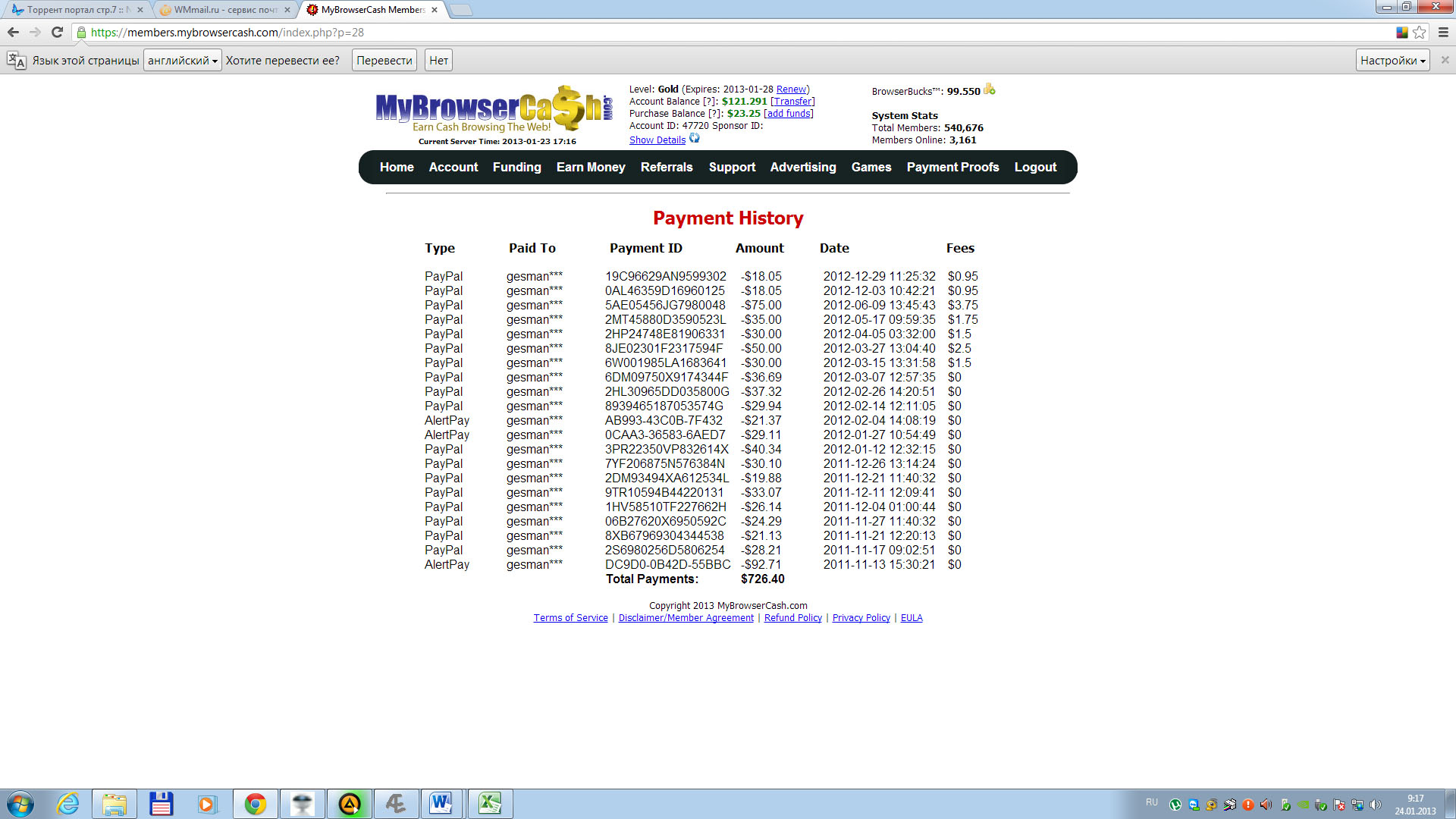Open the Games menu item
This screenshot has height=819, width=1456.
click(x=871, y=167)
